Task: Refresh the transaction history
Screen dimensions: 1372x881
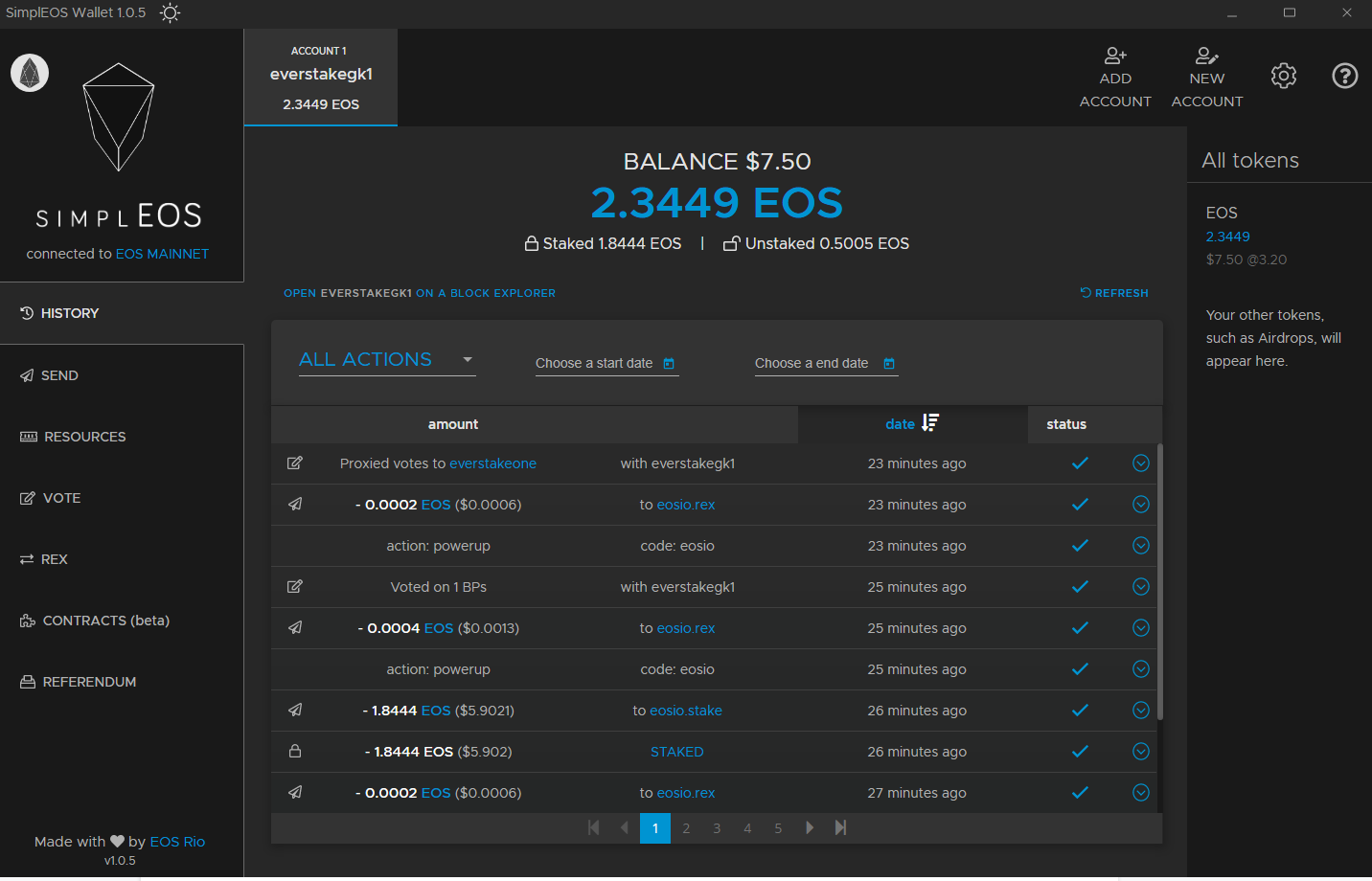Action: coord(1114,293)
